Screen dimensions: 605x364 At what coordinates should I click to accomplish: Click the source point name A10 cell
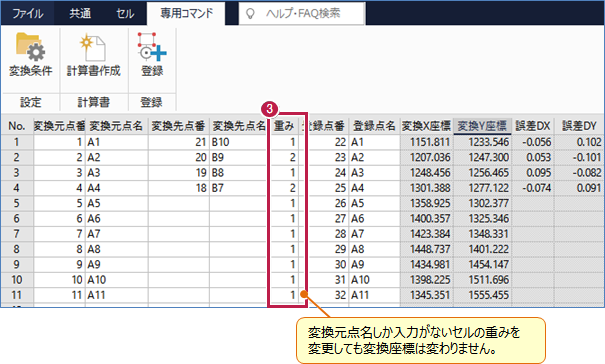pyautogui.click(x=117, y=279)
